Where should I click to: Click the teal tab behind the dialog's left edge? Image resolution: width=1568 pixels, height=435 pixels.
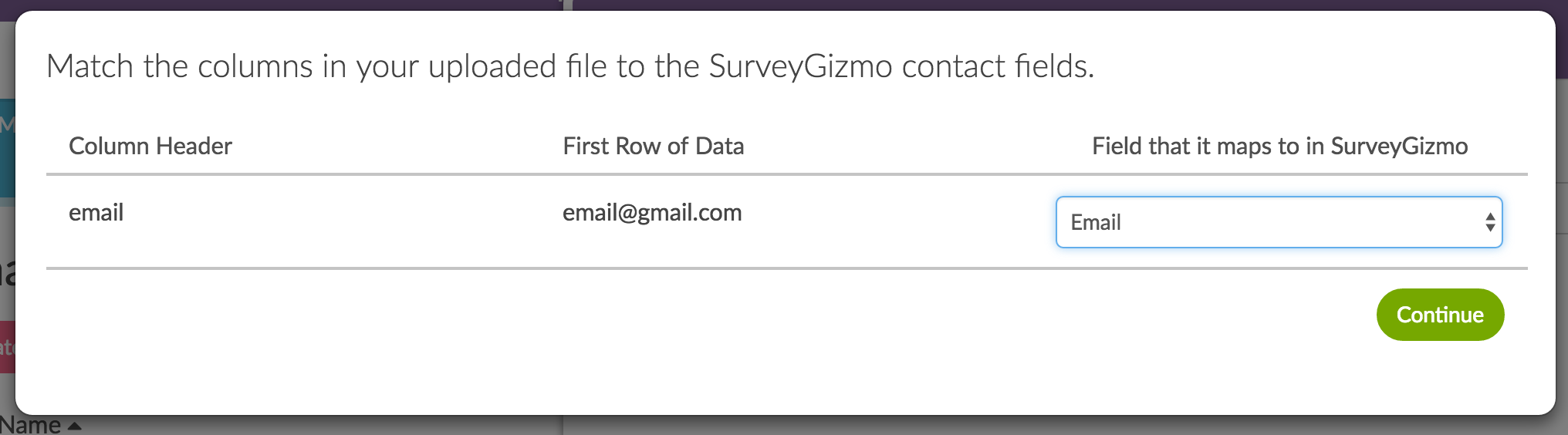point(7,147)
